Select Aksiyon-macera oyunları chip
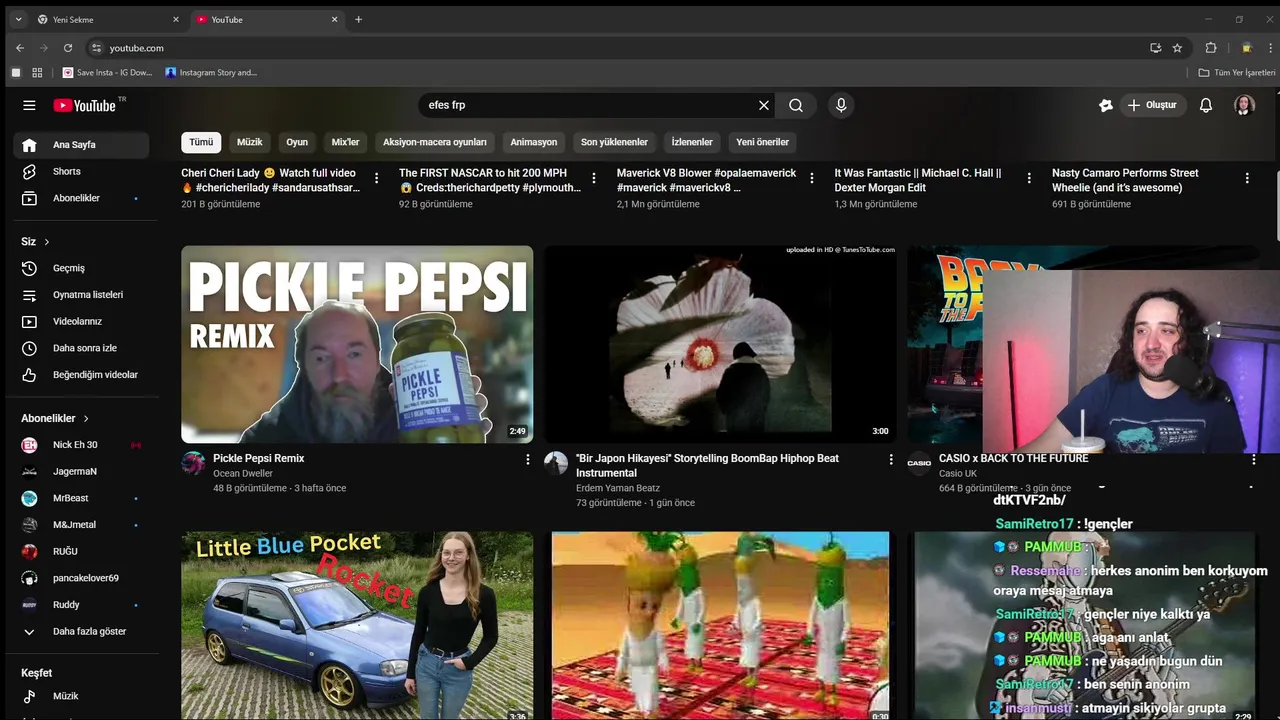Viewport: 1280px width, 720px height. [435, 142]
